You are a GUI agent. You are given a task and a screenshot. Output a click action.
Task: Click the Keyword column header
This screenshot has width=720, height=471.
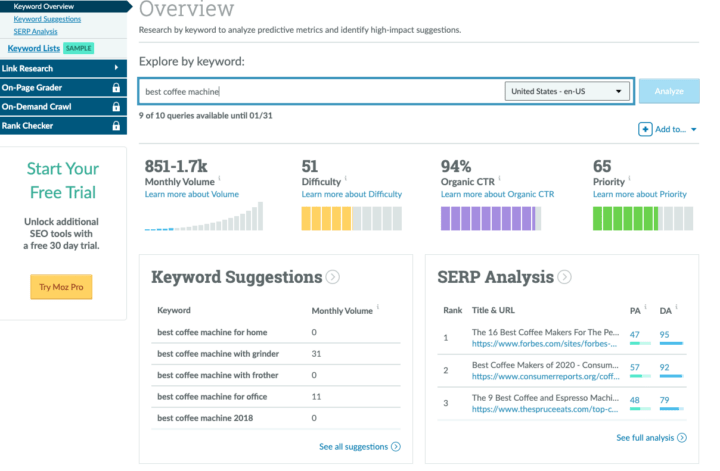(x=174, y=310)
